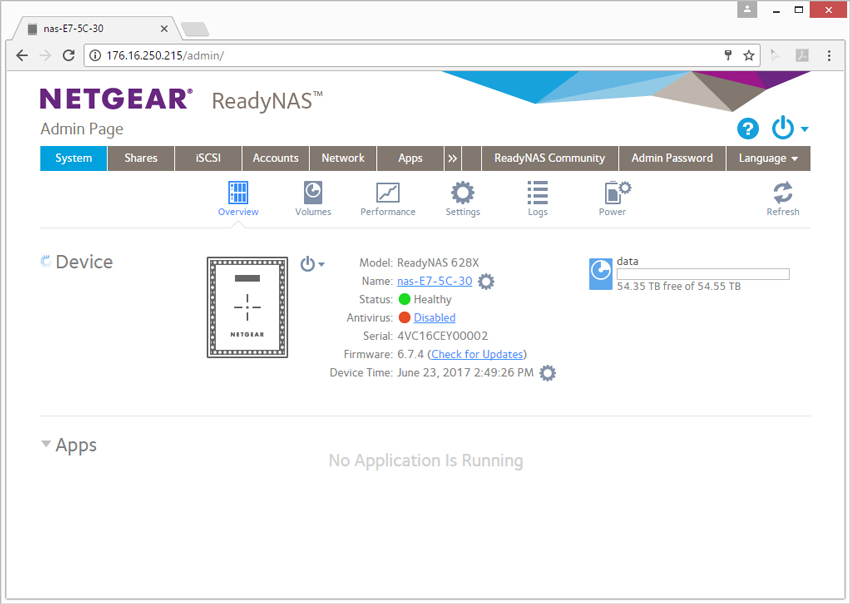The image size is (850, 604).
Task: Click the header power button icon
Action: point(783,128)
